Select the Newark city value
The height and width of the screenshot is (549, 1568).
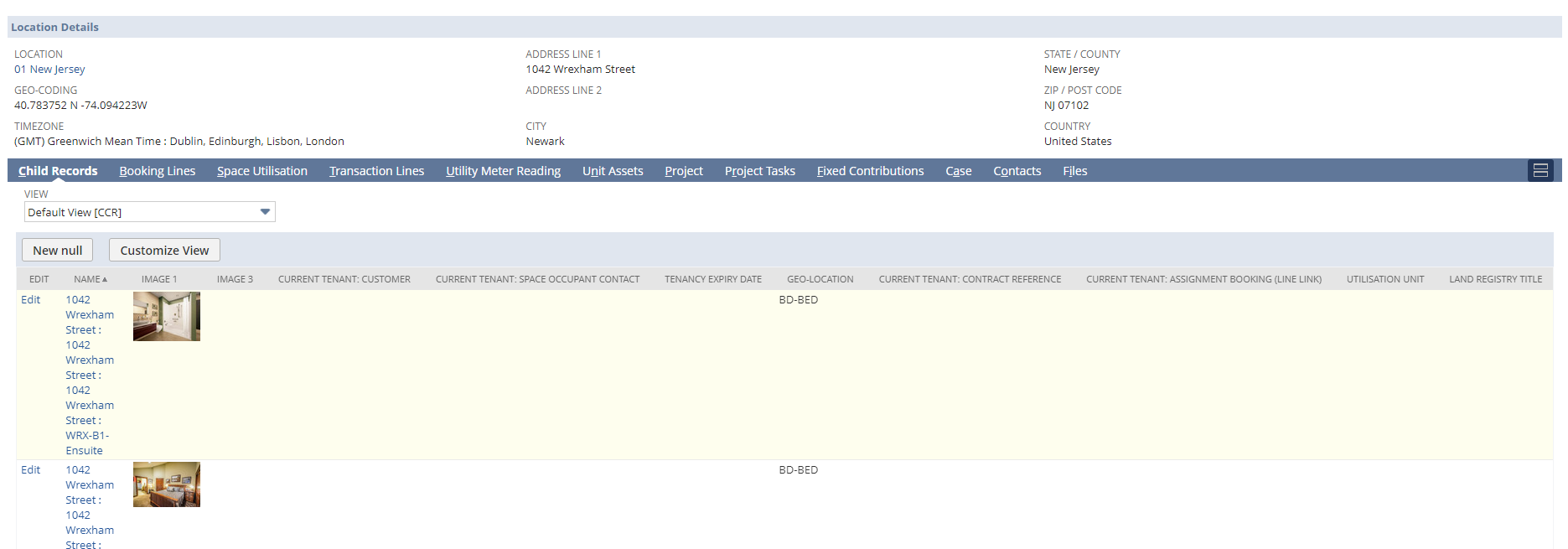tap(546, 142)
